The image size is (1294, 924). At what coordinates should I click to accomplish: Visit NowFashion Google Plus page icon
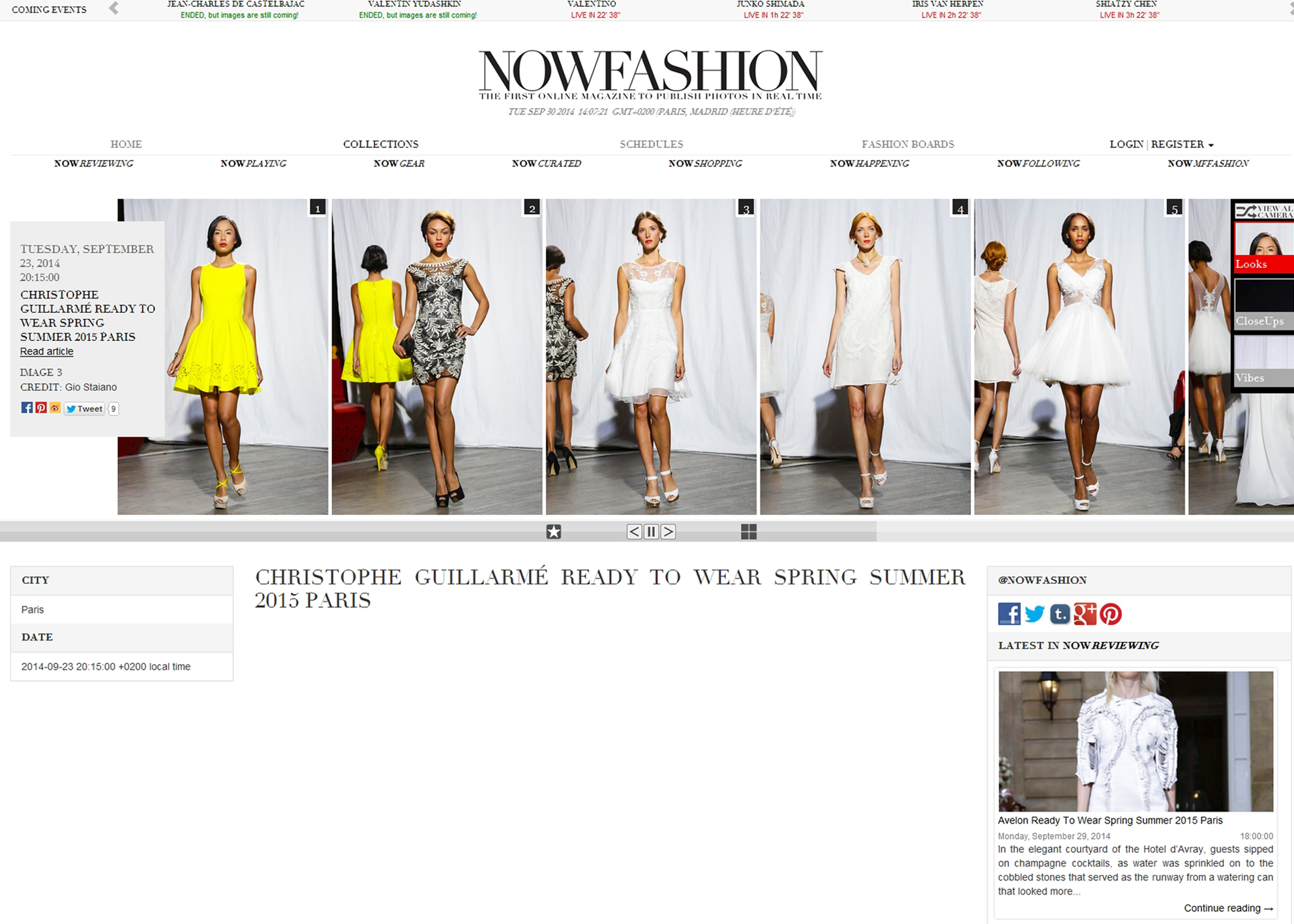click(1085, 614)
